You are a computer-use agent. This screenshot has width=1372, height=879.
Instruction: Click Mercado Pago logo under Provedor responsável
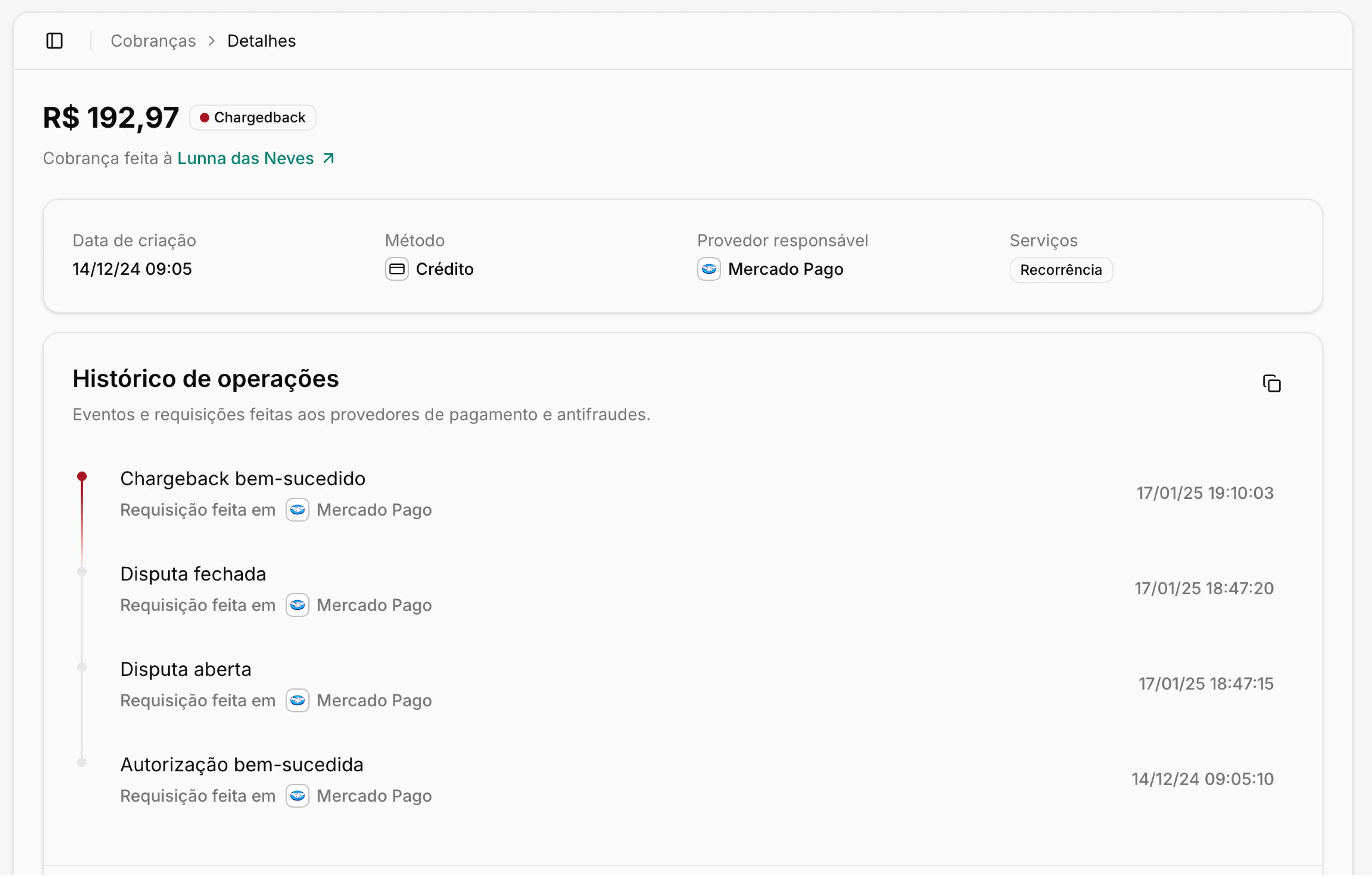tap(709, 270)
